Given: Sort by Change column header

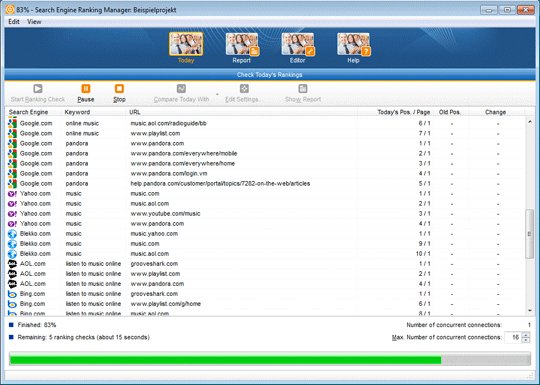Looking at the screenshot, I should [495, 112].
